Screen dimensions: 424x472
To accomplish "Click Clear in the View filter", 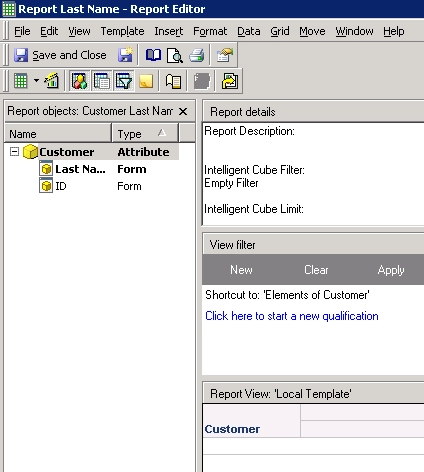I will tap(316, 270).
